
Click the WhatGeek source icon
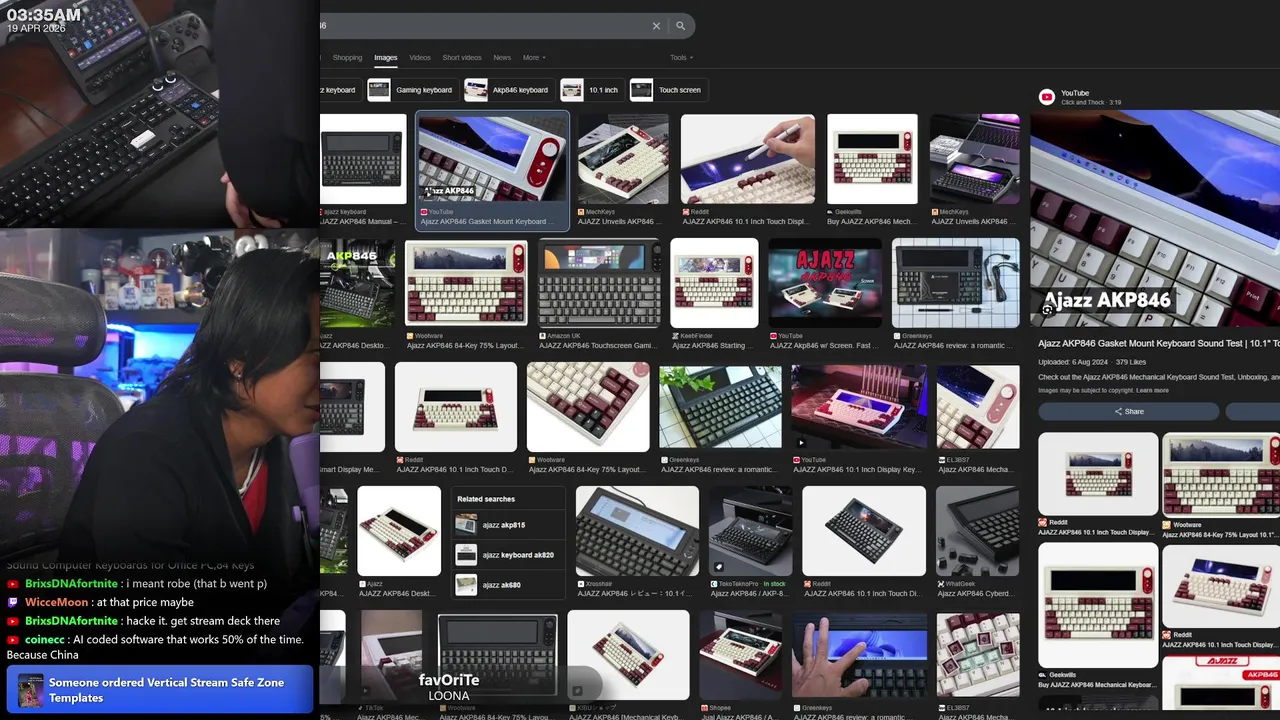pyautogui.click(x=940, y=584)
